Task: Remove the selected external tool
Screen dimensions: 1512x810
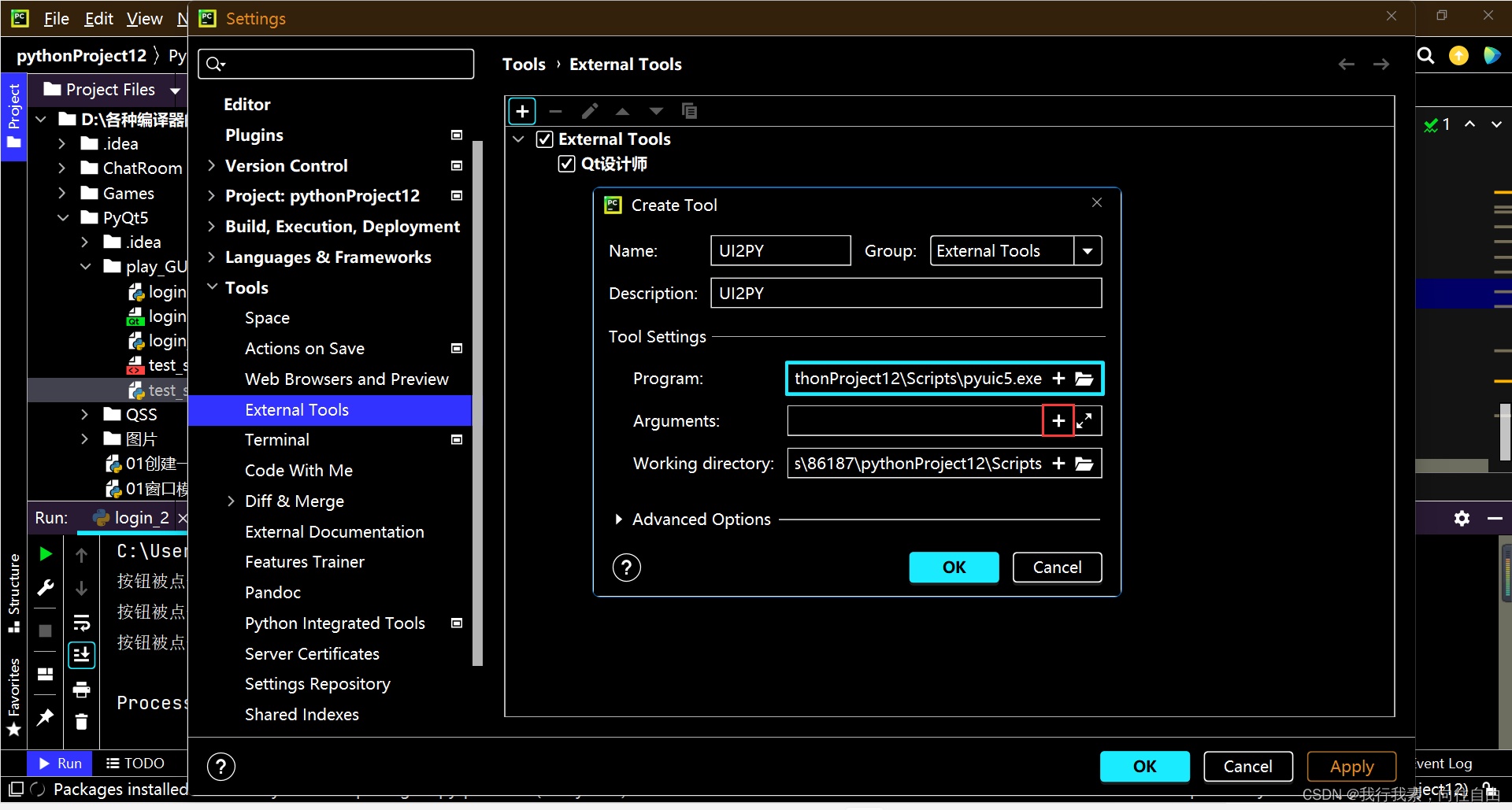Action: tap(556, 111)
